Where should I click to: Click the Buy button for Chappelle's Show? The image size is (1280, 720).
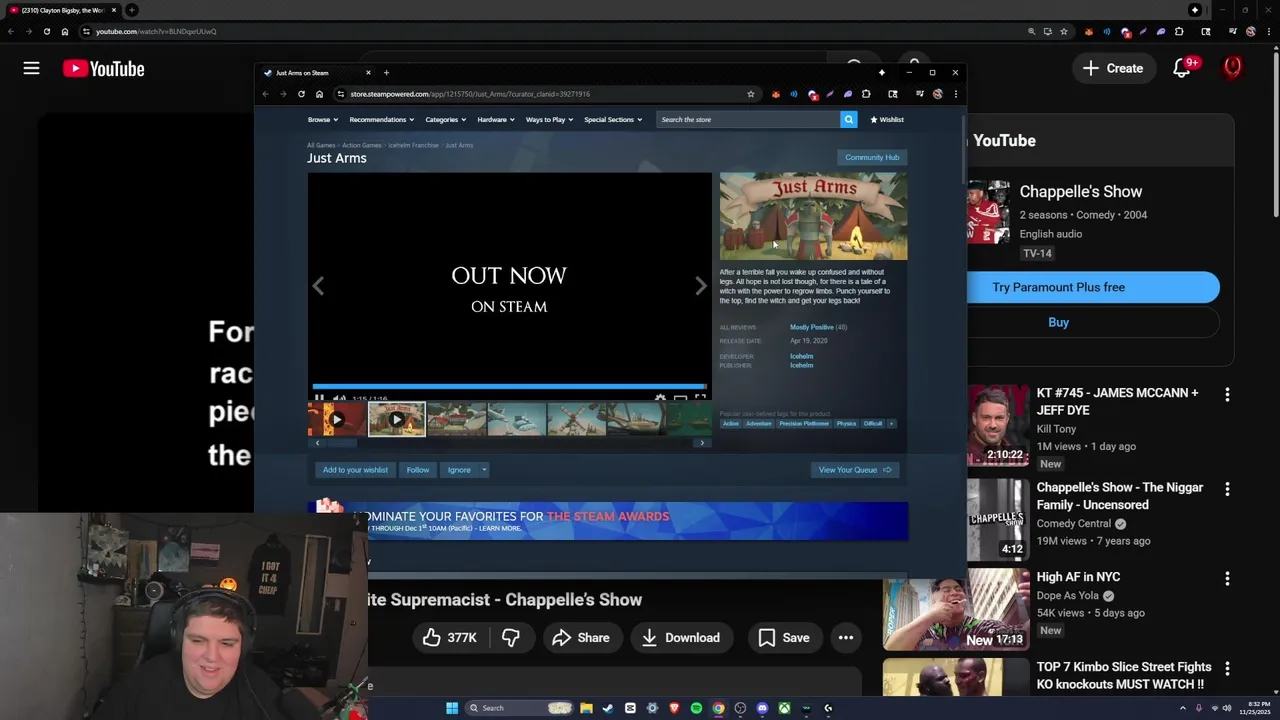pos(1093,322)
